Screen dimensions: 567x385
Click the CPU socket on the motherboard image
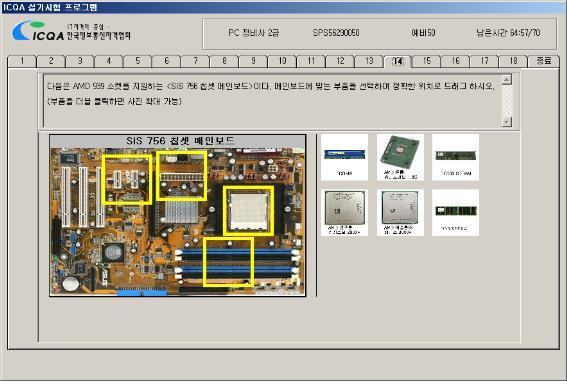249,211
